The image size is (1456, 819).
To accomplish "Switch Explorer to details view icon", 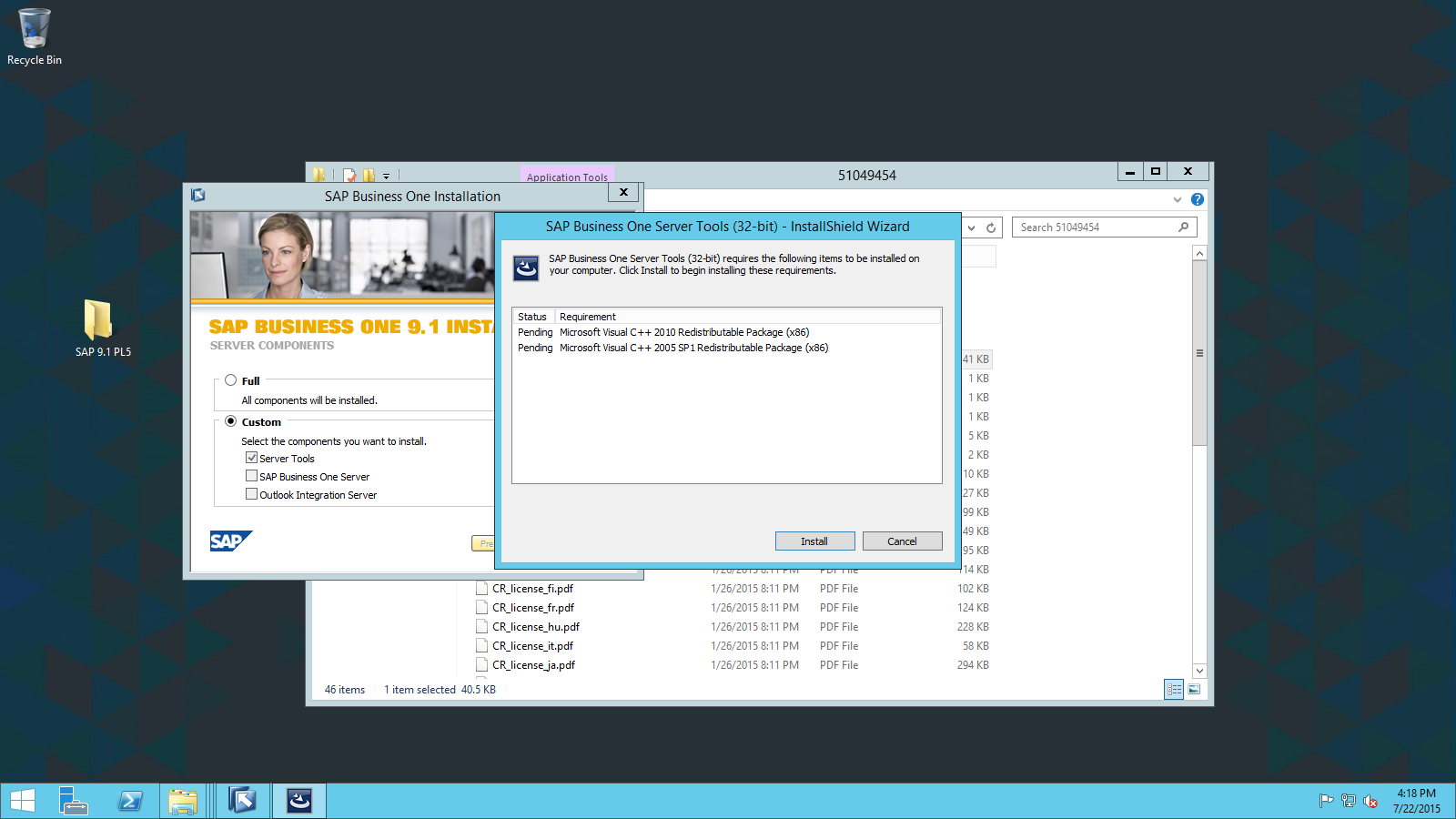I will click(1174, 690).
